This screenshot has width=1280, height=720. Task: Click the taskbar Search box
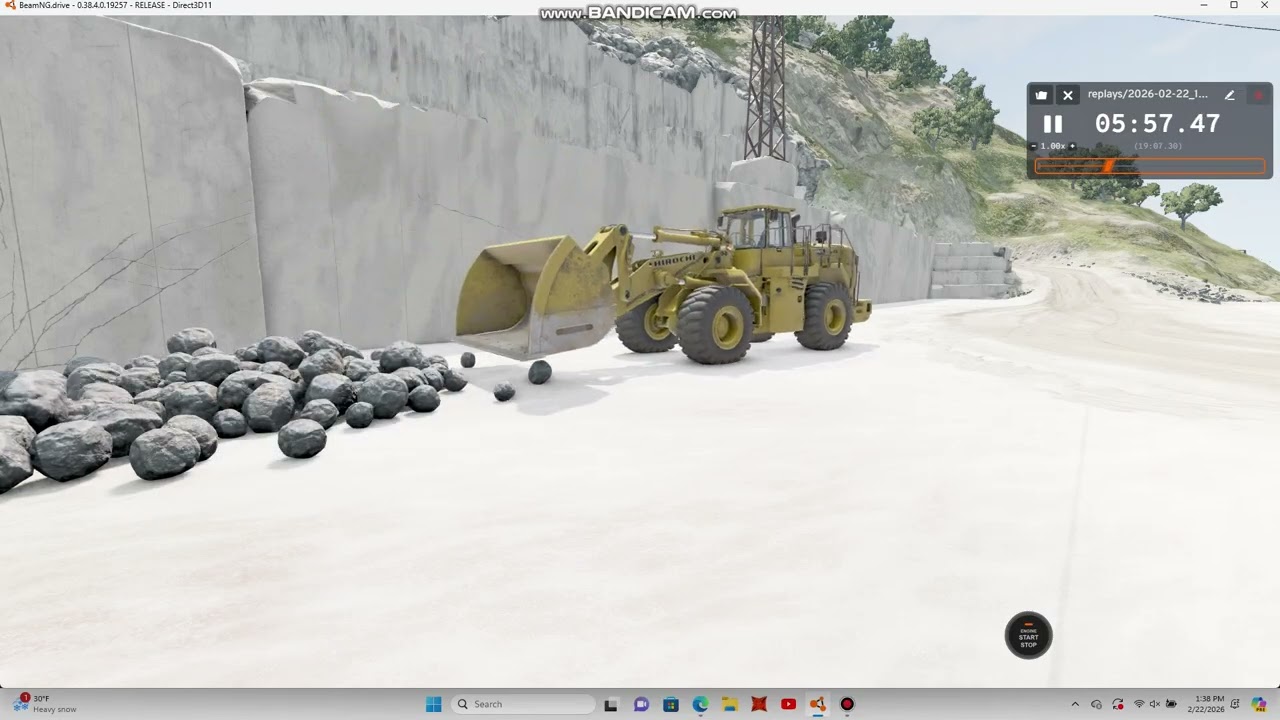[523, 704]
